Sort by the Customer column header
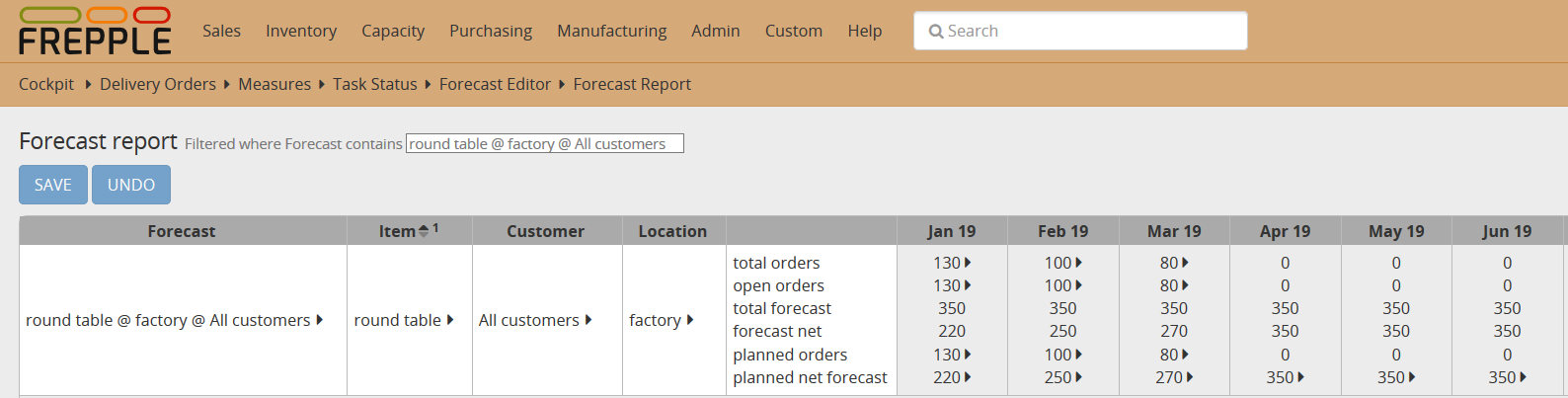Image resolution: width=1568 pixels, height=398 pixels. point(546,231)
